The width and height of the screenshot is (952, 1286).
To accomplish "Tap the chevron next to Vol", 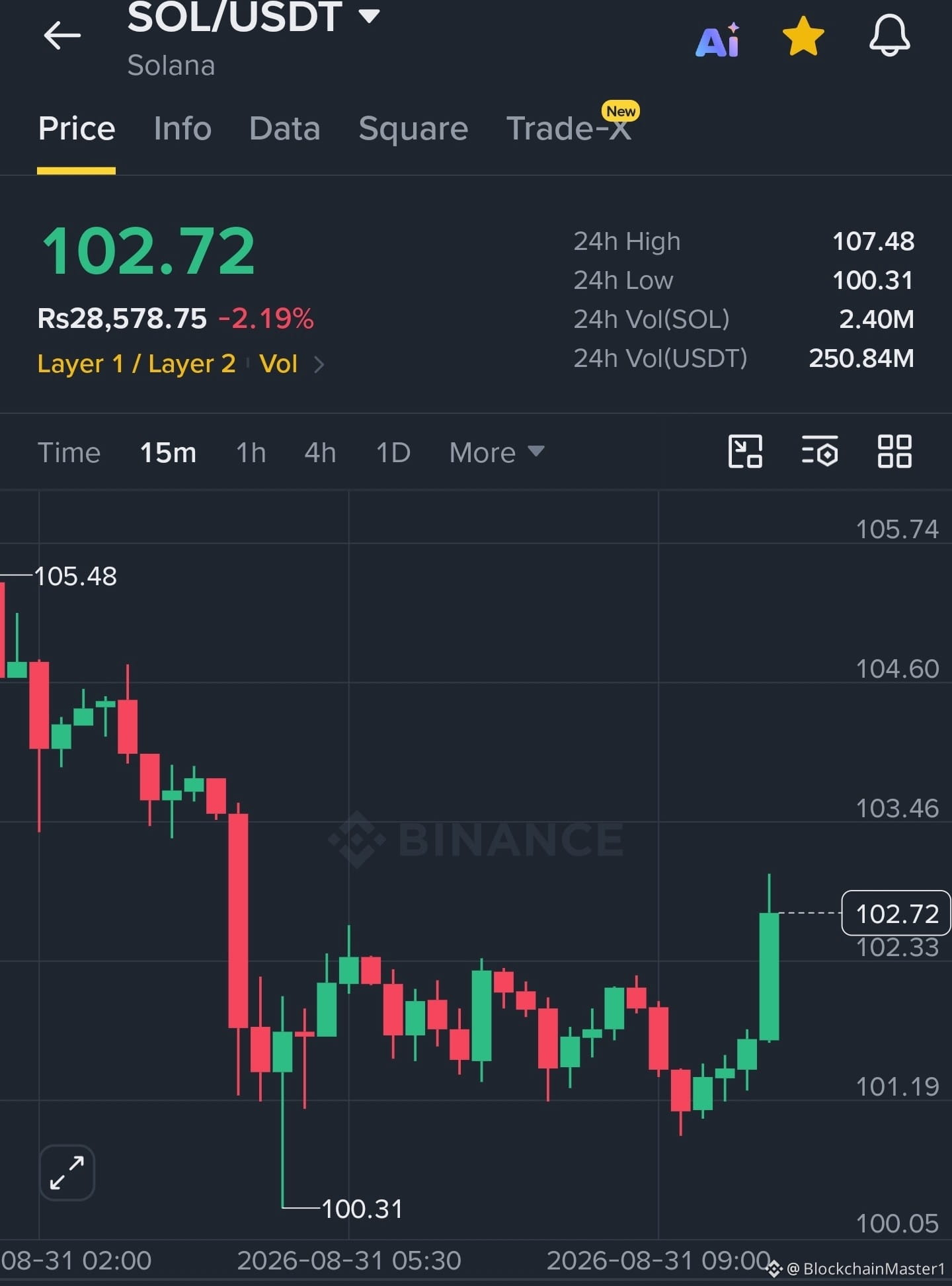I will (319, 364).
